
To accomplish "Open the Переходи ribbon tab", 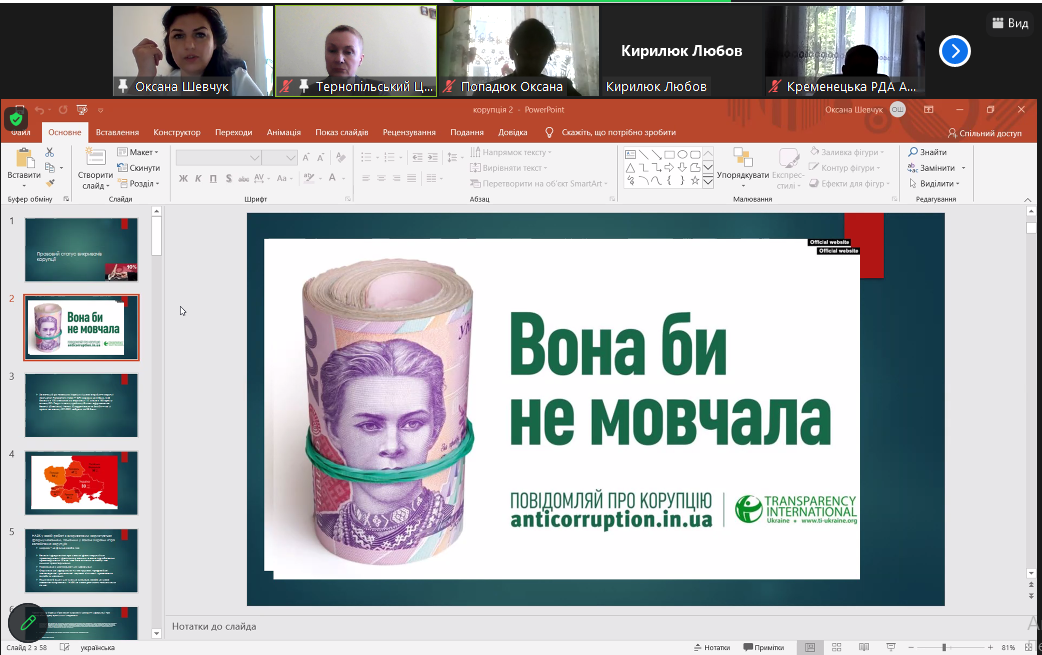I will click(233, 132).
